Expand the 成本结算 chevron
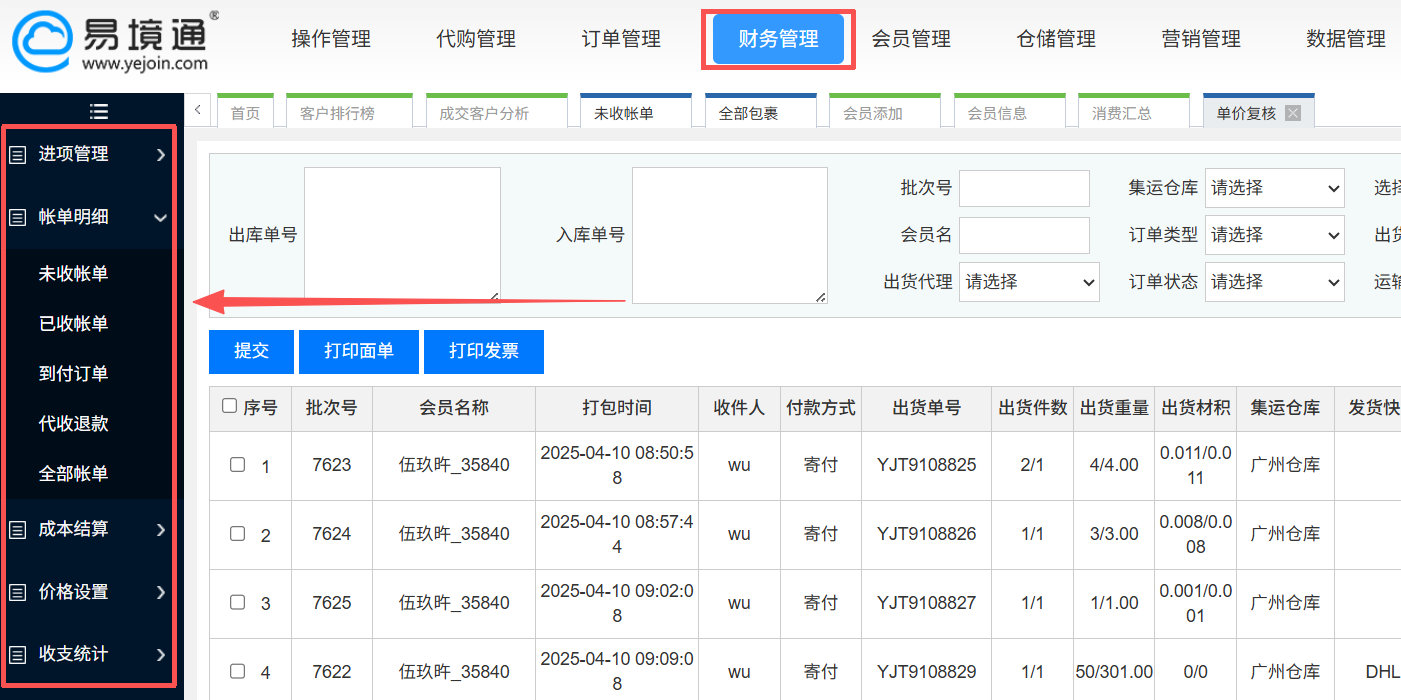The width and height of the screenshot is (1401, 700). [161, 530]
